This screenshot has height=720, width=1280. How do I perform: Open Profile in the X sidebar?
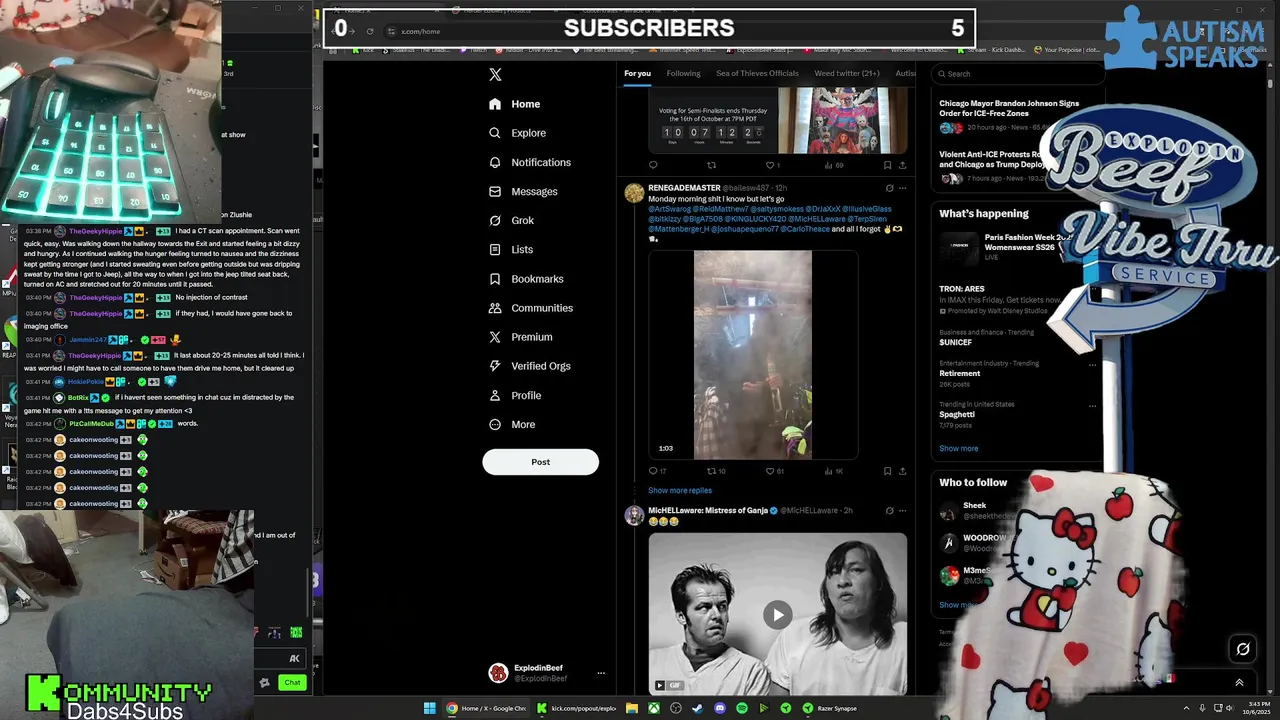[515, 395]
